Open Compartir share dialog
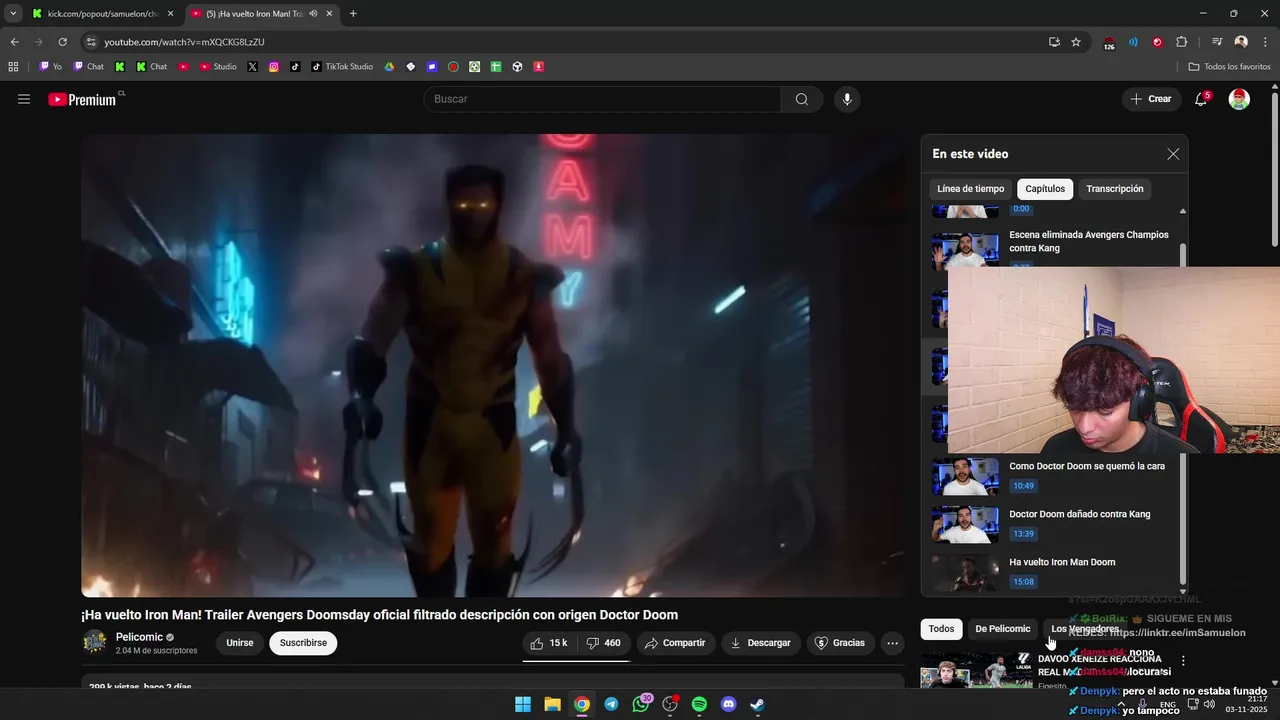Screen dimensions: 1280x720 point(675,643)
